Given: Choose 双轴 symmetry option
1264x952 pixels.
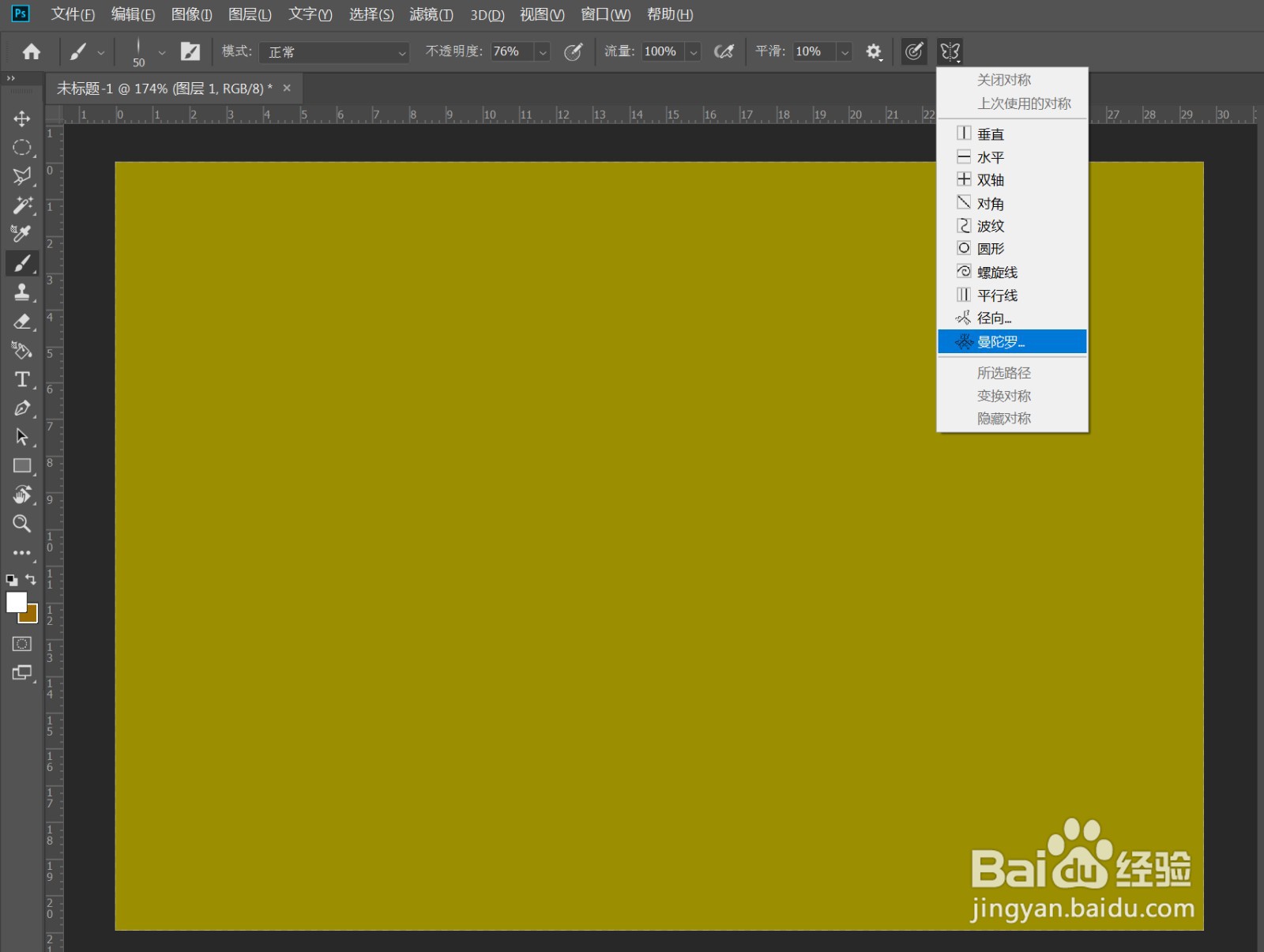Looking at the screenshot, I should [x=1012, y=180].
